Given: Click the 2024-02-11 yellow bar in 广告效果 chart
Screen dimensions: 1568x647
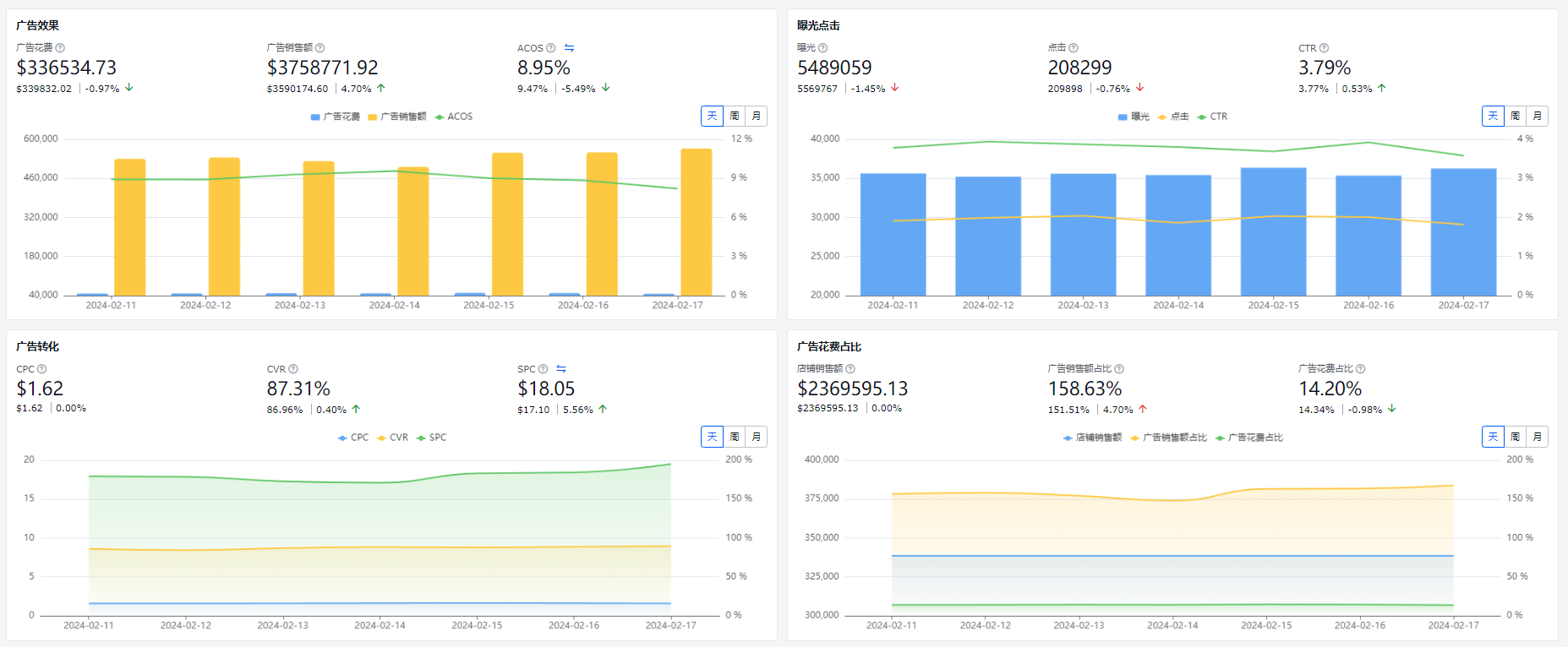Looking at the screenshot, I should (129, 227).
